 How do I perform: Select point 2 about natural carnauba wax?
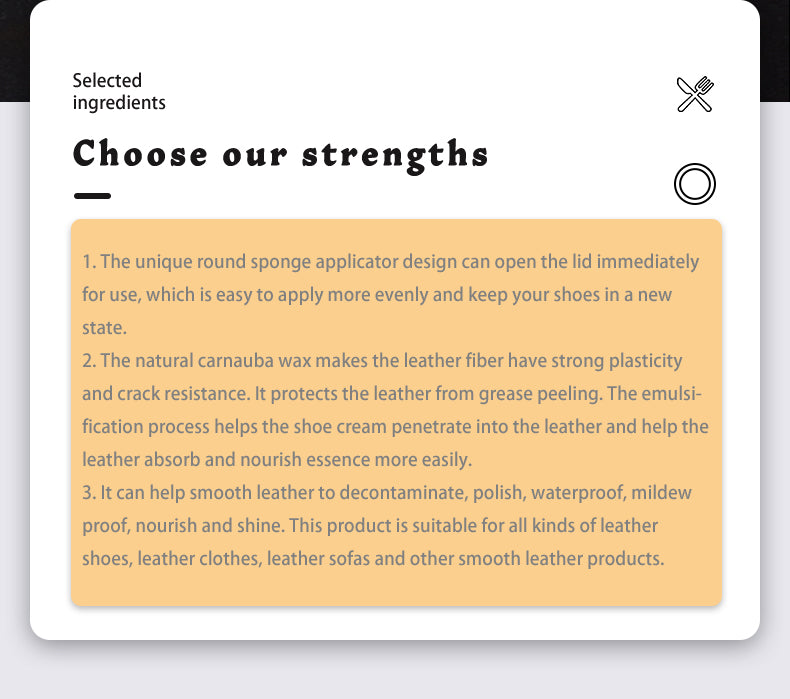tap(382, 360)
